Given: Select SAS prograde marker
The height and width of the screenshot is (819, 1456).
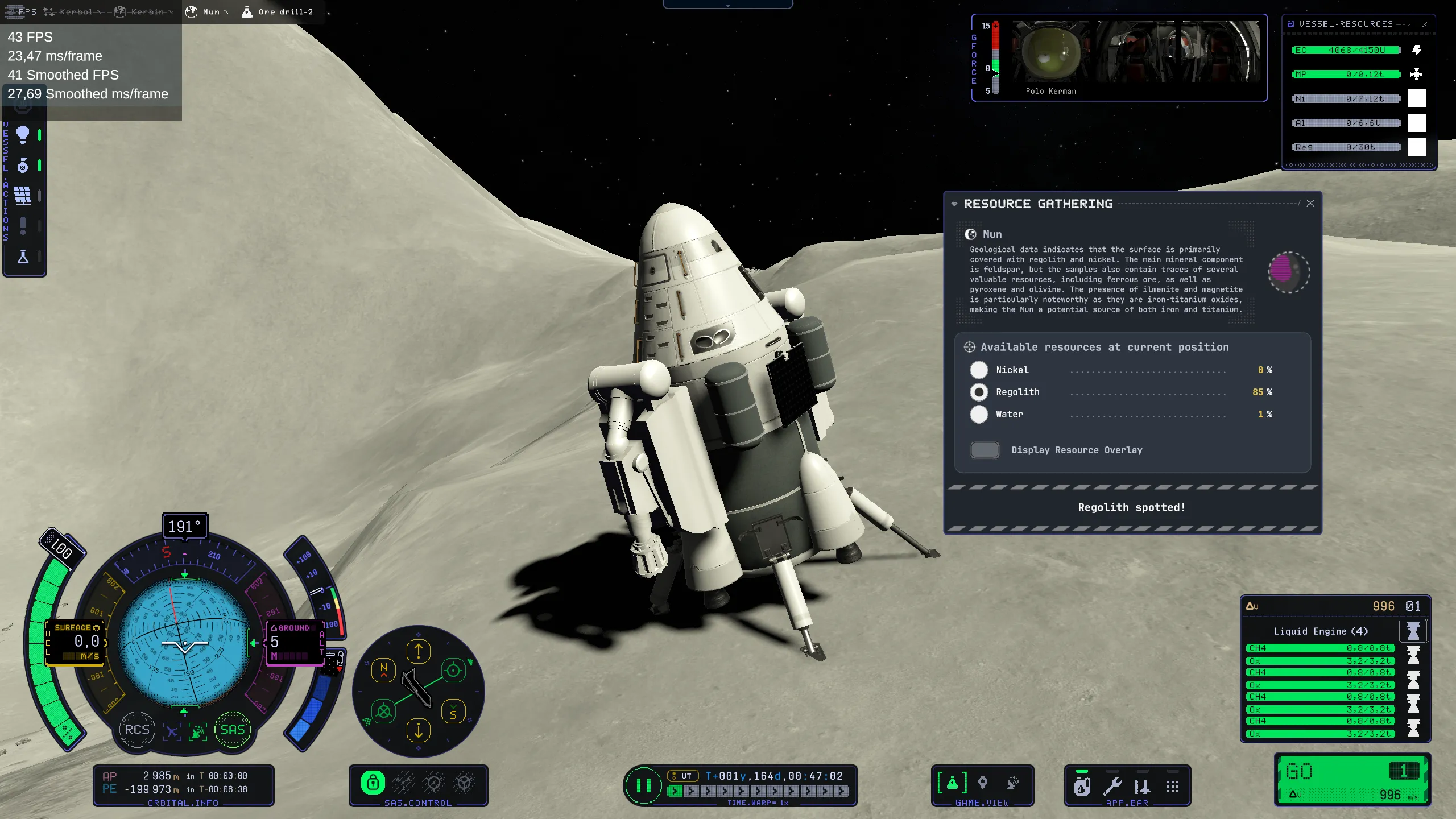Looking at the screenshot, I should [x=453, y=671].
